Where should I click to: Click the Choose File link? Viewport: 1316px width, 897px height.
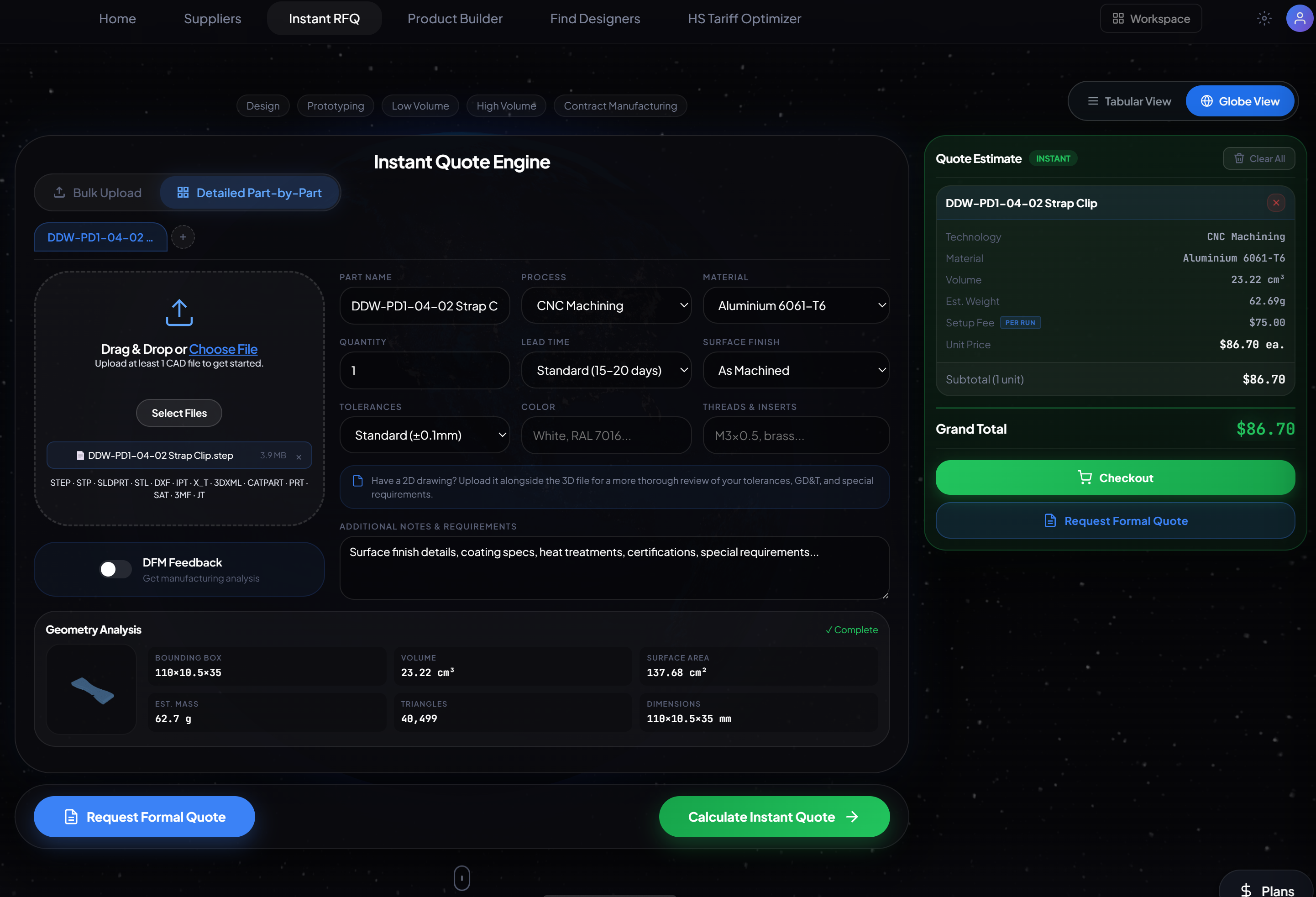pyautogui.click(x=223, y=349)
